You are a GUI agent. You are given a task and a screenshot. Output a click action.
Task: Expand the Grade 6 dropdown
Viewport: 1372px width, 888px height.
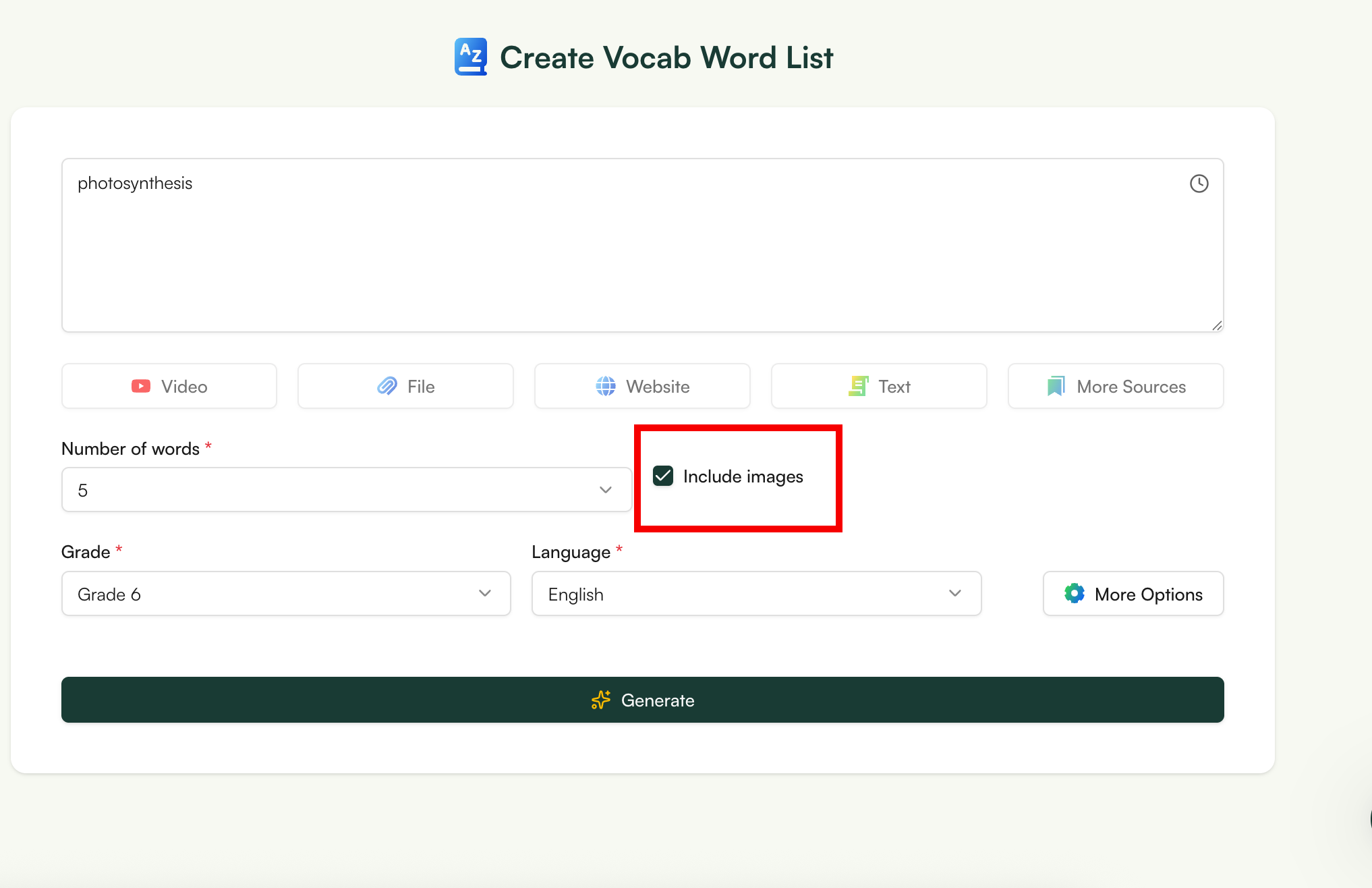(x=285, y=593)
